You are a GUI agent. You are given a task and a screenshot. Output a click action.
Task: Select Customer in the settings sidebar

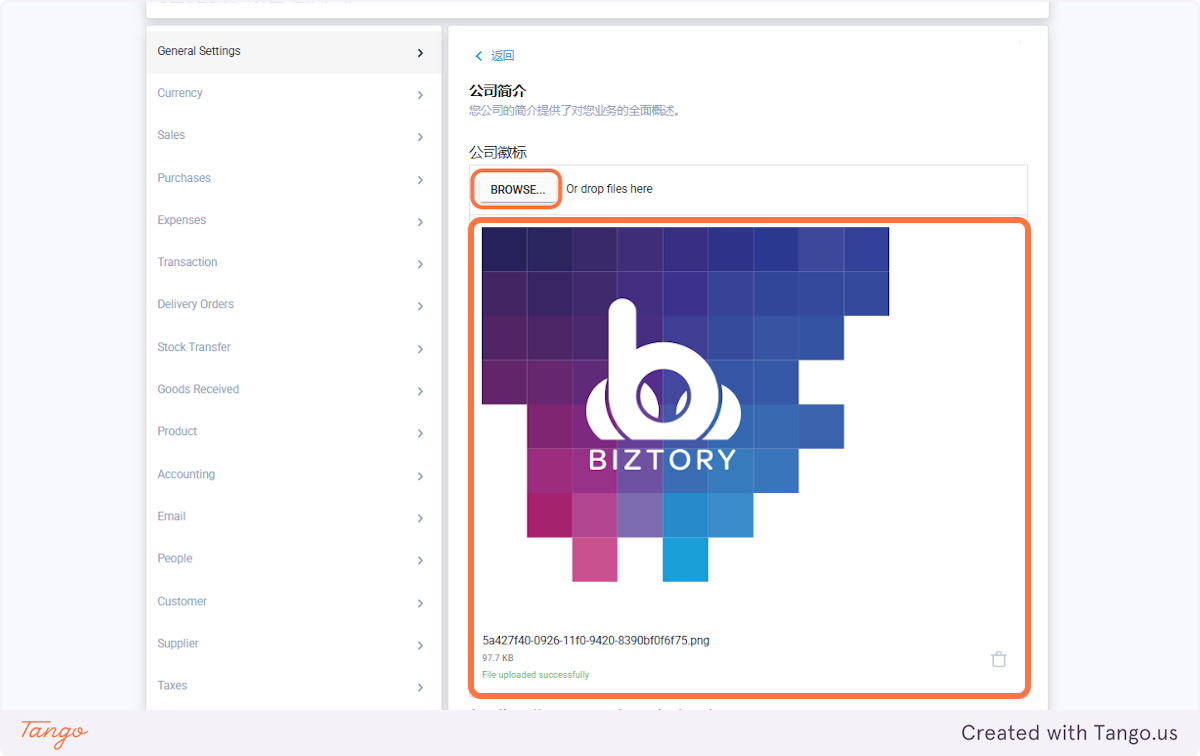pos(293,601)
